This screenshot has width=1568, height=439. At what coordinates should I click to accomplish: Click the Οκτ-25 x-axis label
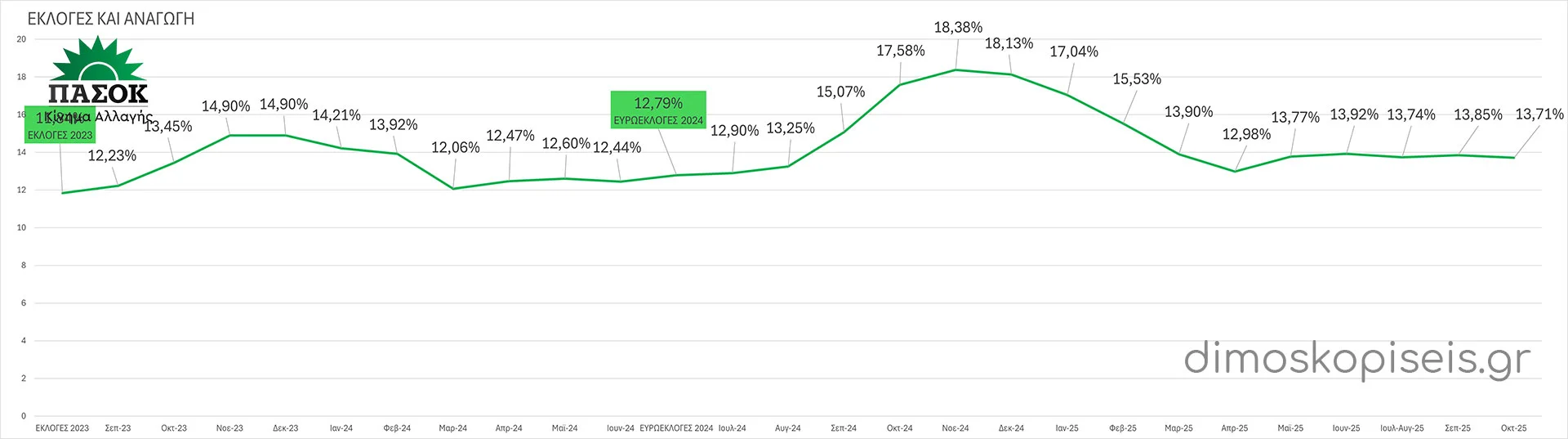tap(1513, 428)
